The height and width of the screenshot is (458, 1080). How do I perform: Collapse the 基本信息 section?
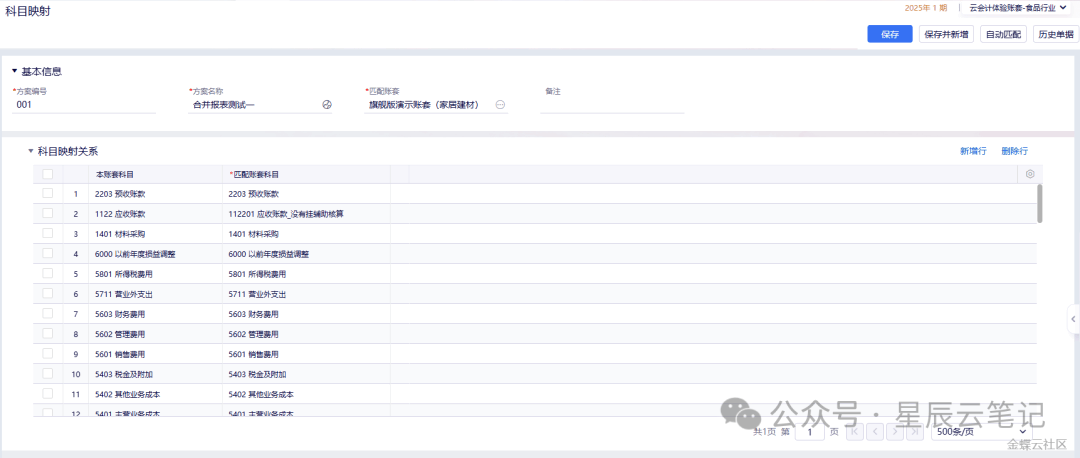pyautogui.click(x=14, y=71)
